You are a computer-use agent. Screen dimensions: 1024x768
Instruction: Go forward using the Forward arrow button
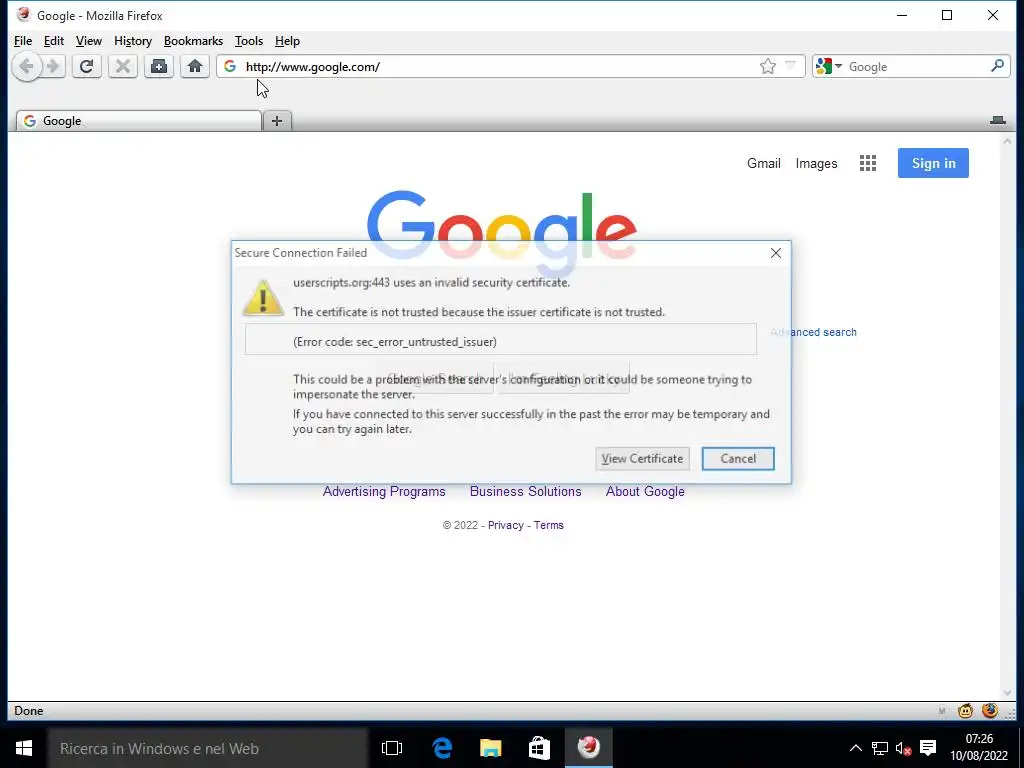tap(54, 67)
